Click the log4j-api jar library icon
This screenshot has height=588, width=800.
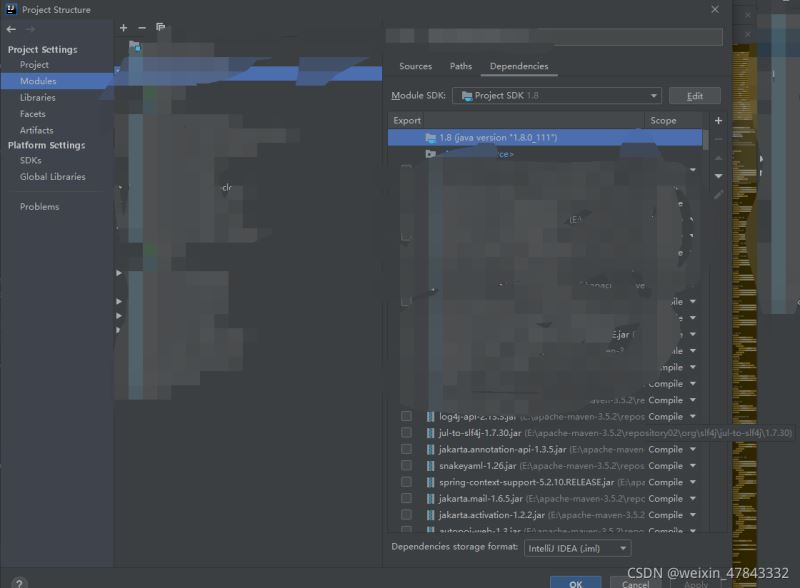pyautogui.click(x=431, y=416)
